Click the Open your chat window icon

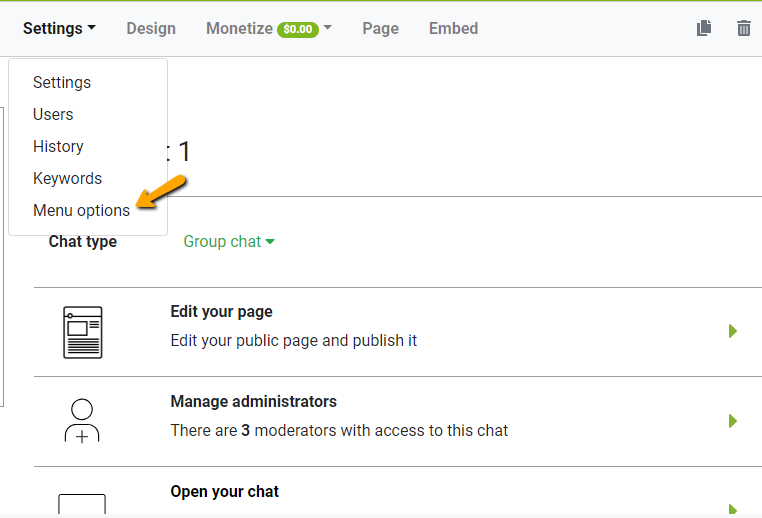tap(82, 504)
